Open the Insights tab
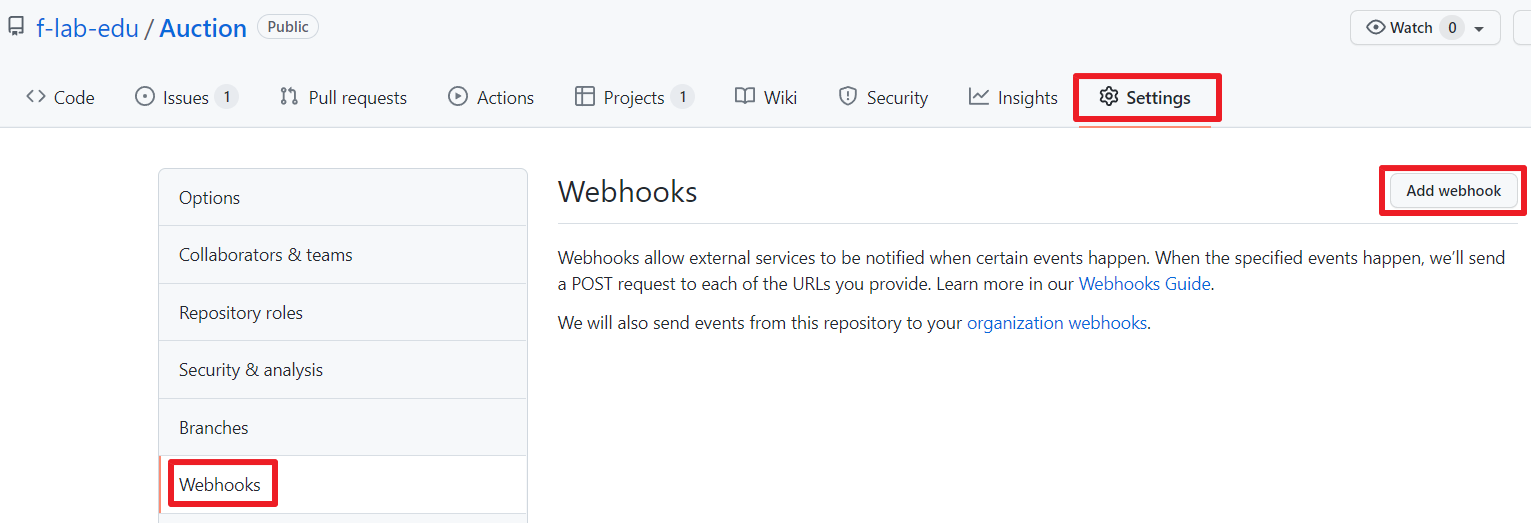The height and width of the screenshot is (523, 1531). [x=1013, y=97]
